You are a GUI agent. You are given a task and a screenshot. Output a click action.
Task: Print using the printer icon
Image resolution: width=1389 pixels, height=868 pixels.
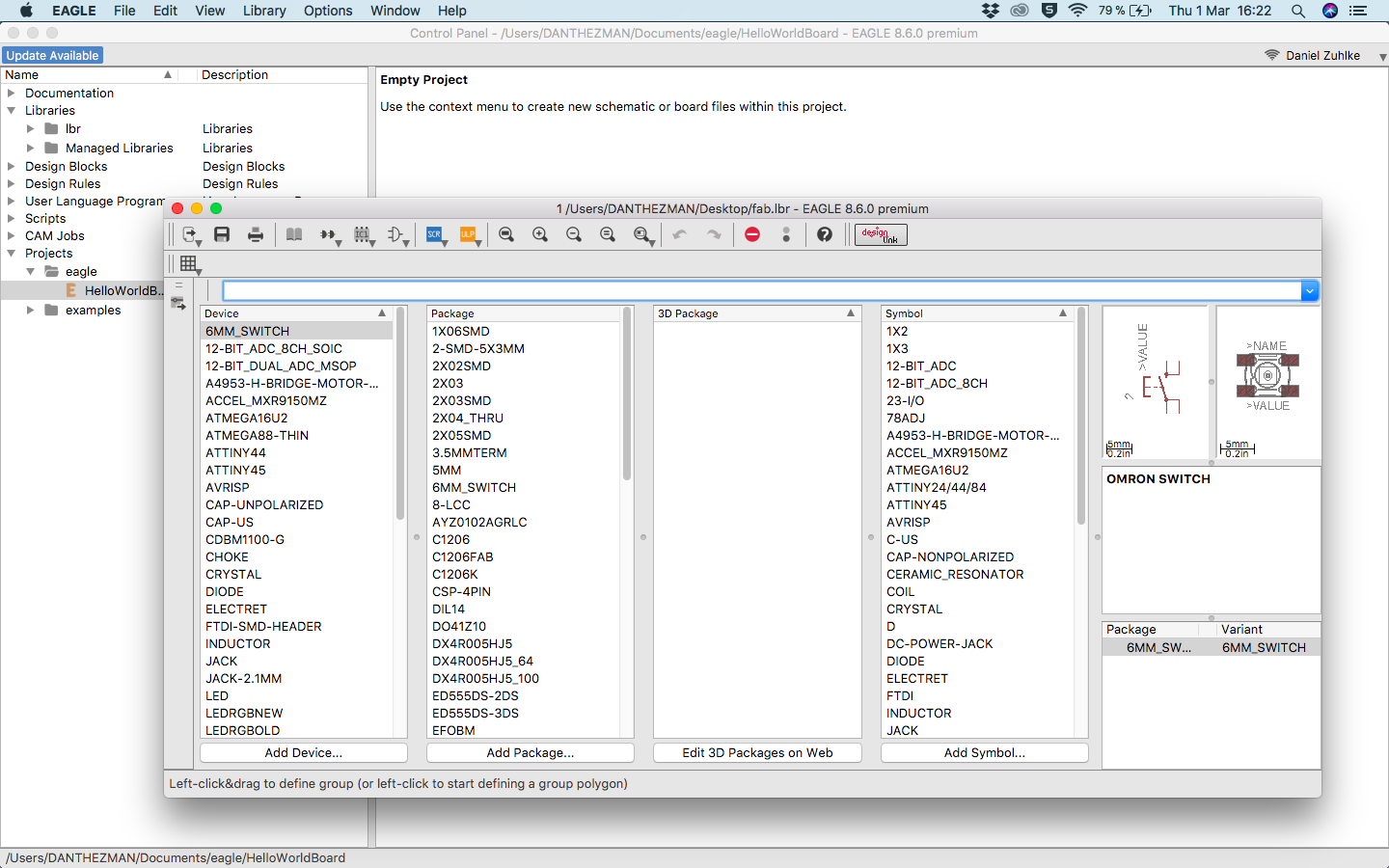click(256, 234)
